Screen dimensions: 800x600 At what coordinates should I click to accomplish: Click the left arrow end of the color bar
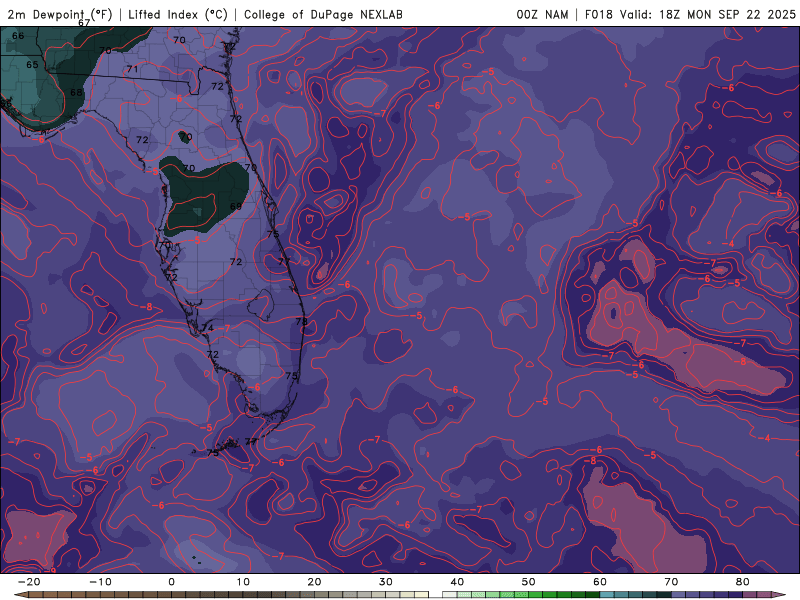pos(20,595)
